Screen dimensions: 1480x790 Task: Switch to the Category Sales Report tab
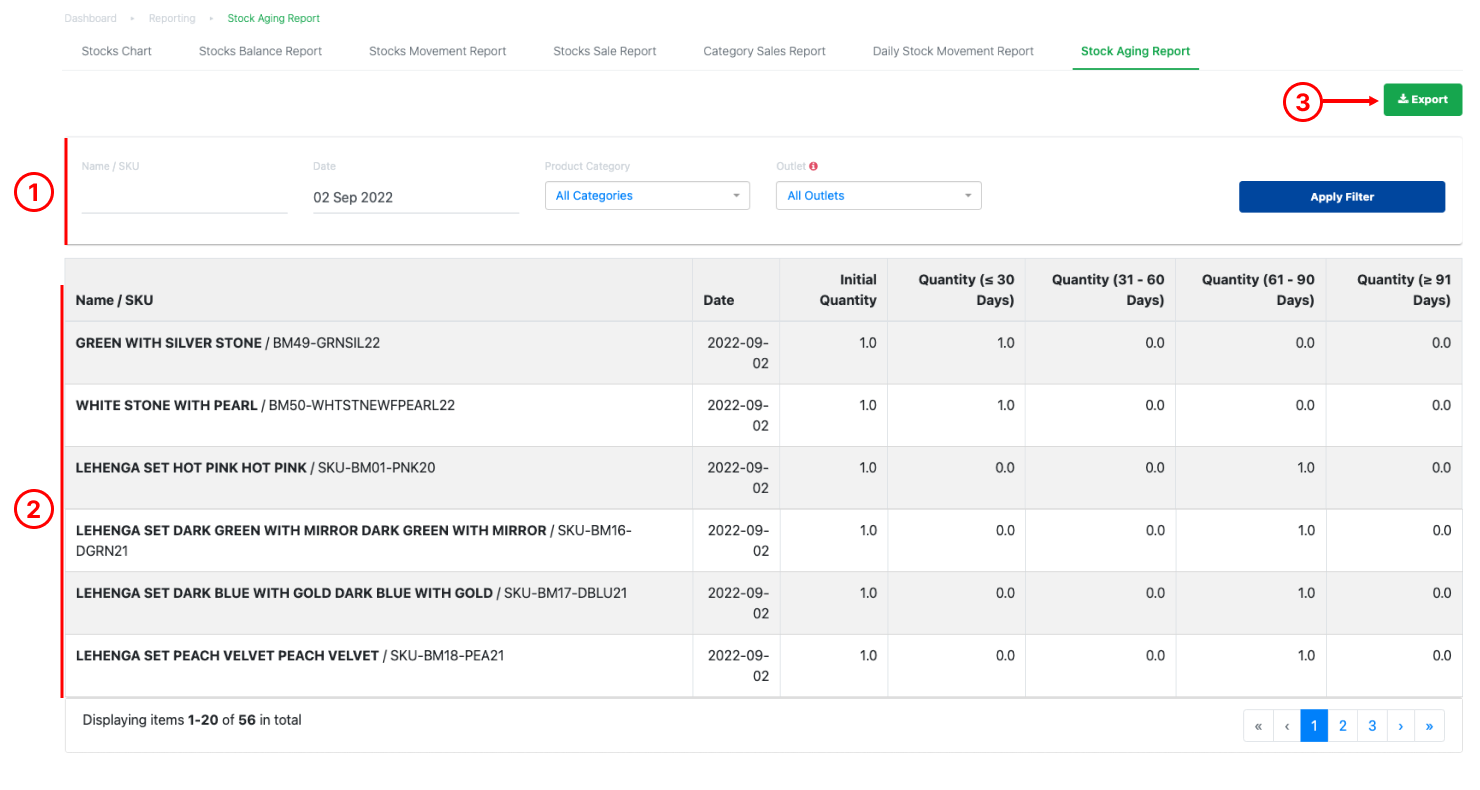click(765, 51)
